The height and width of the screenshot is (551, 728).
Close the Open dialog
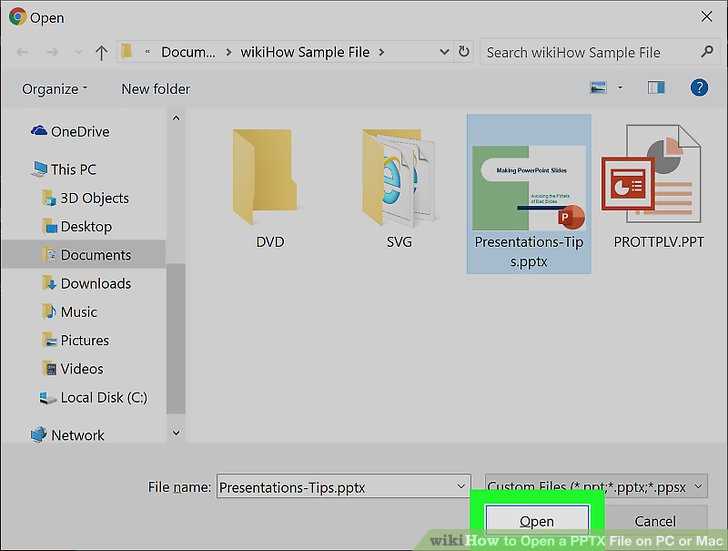(707, 17)
